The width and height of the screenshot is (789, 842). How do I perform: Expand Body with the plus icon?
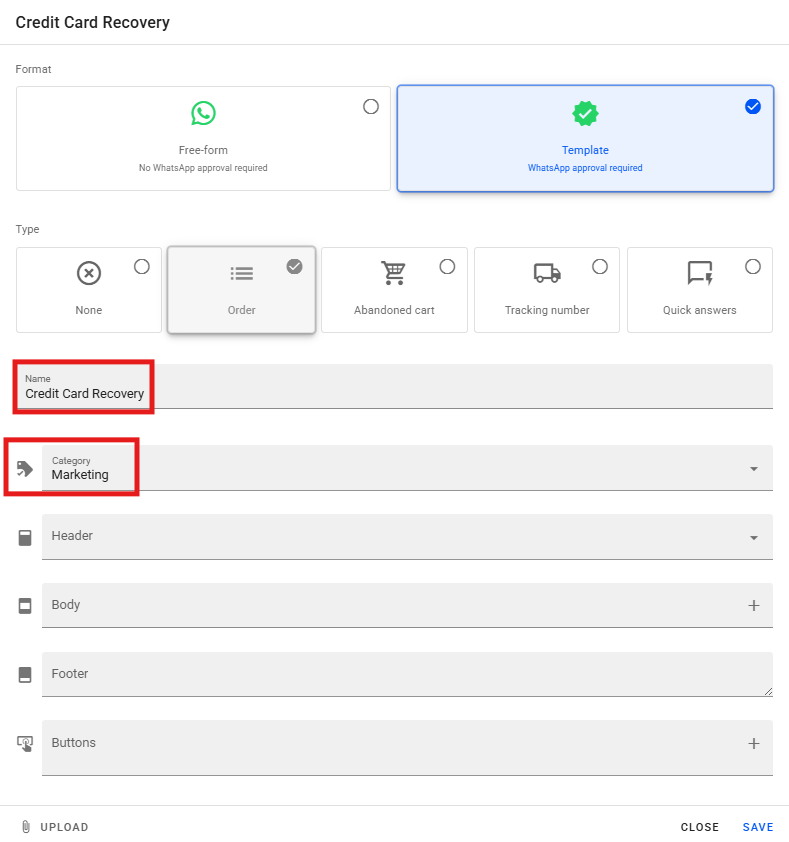[x=753, y=606]
